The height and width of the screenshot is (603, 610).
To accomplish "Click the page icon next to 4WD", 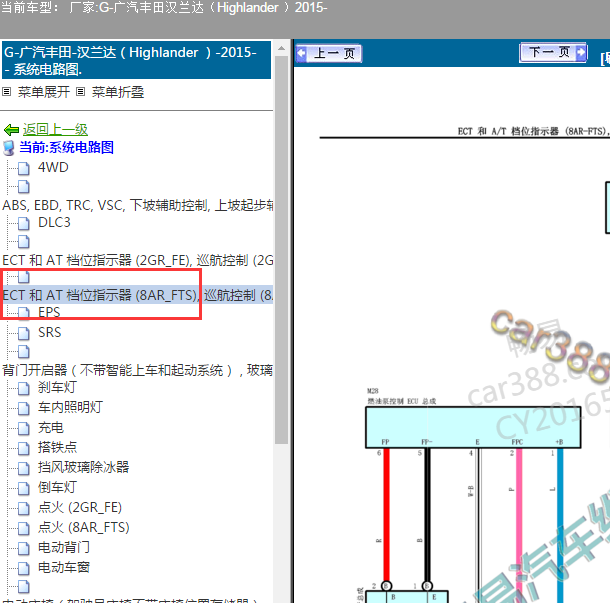I will point(23,168).
